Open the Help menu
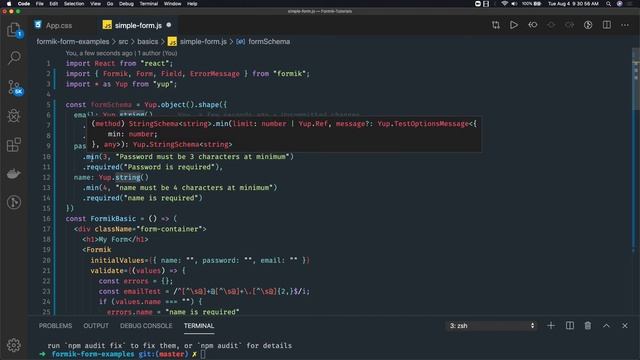 [192, 4]
